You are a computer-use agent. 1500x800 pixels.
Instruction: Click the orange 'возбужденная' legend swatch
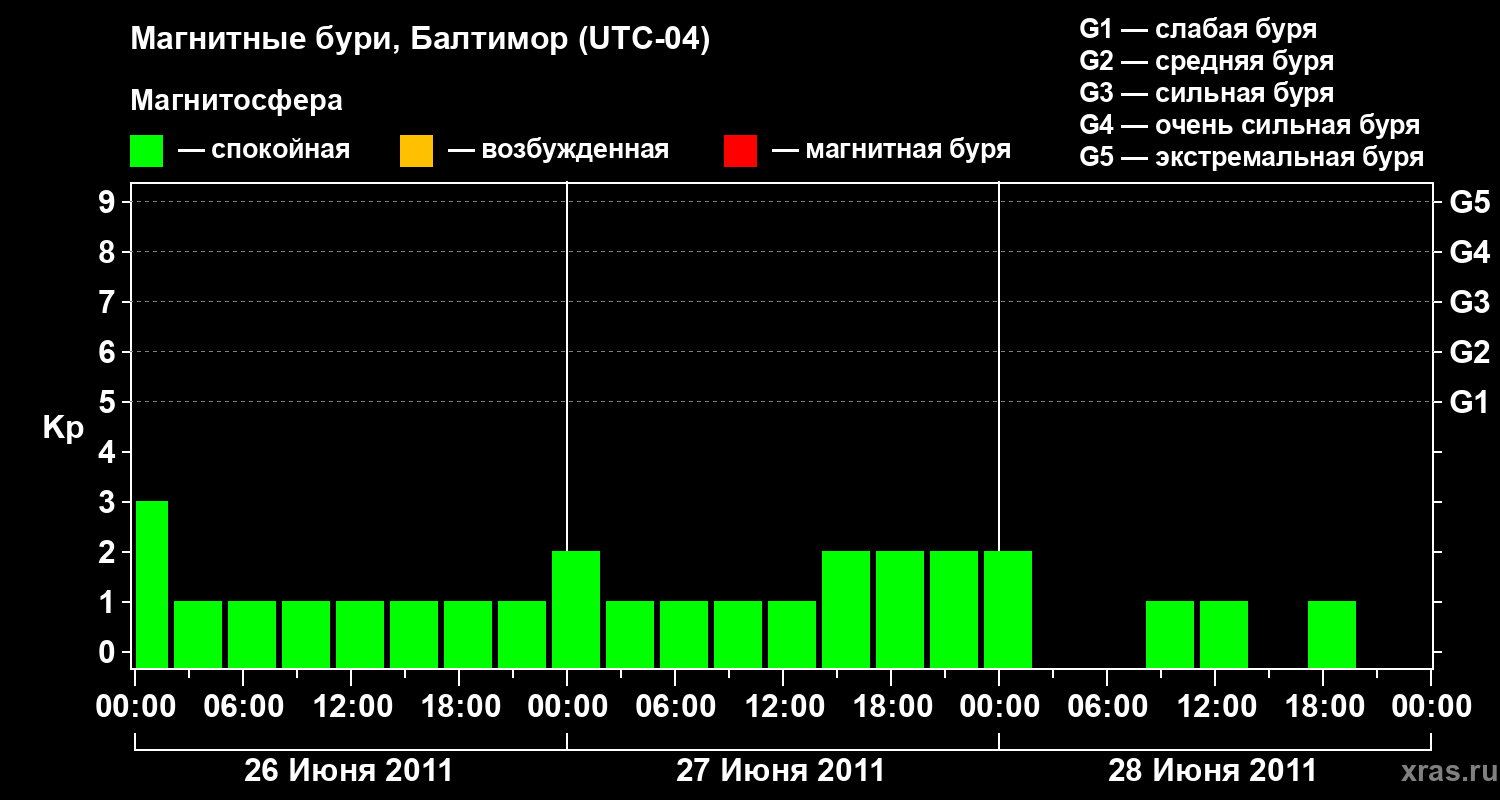tap(416, 151)
